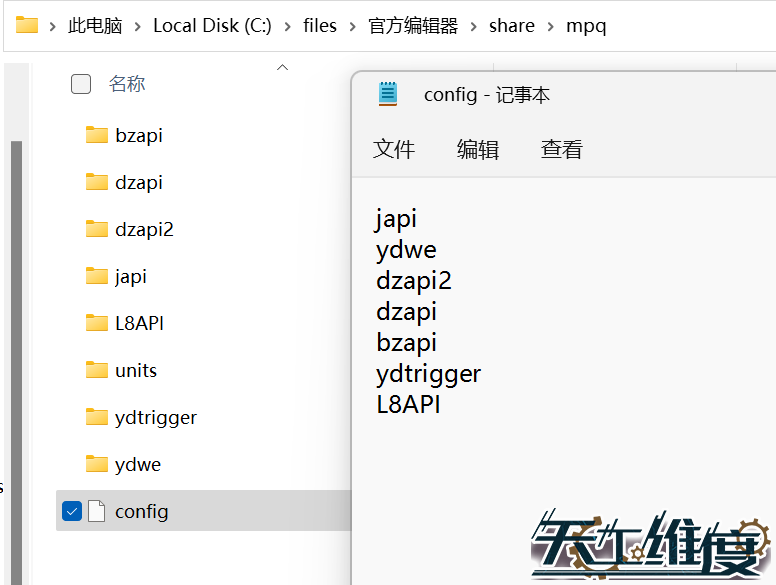776x585 pixels.
Task: Click the config - 记事本 window title
Action: 486,94
